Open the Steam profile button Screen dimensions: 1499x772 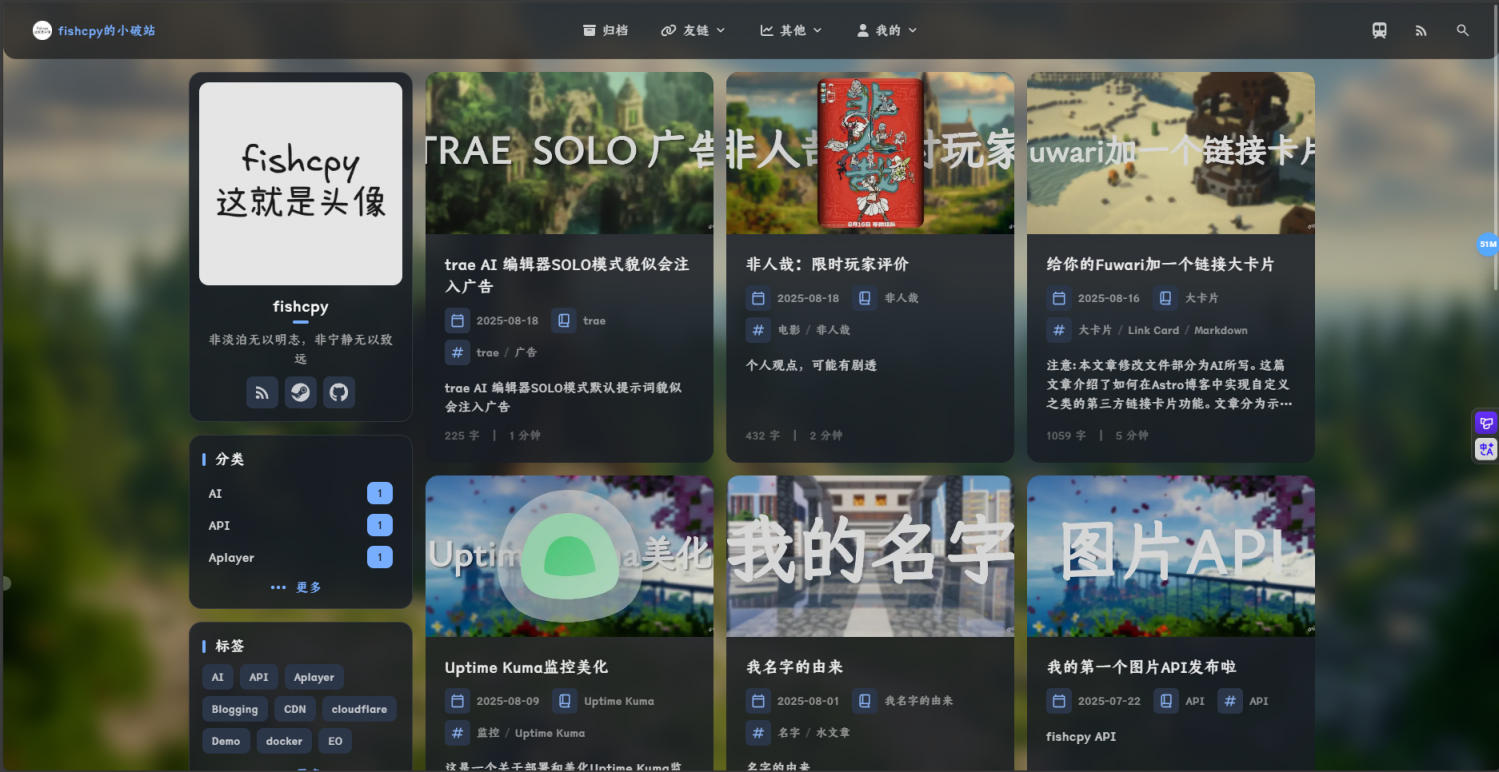pos(301,392)
